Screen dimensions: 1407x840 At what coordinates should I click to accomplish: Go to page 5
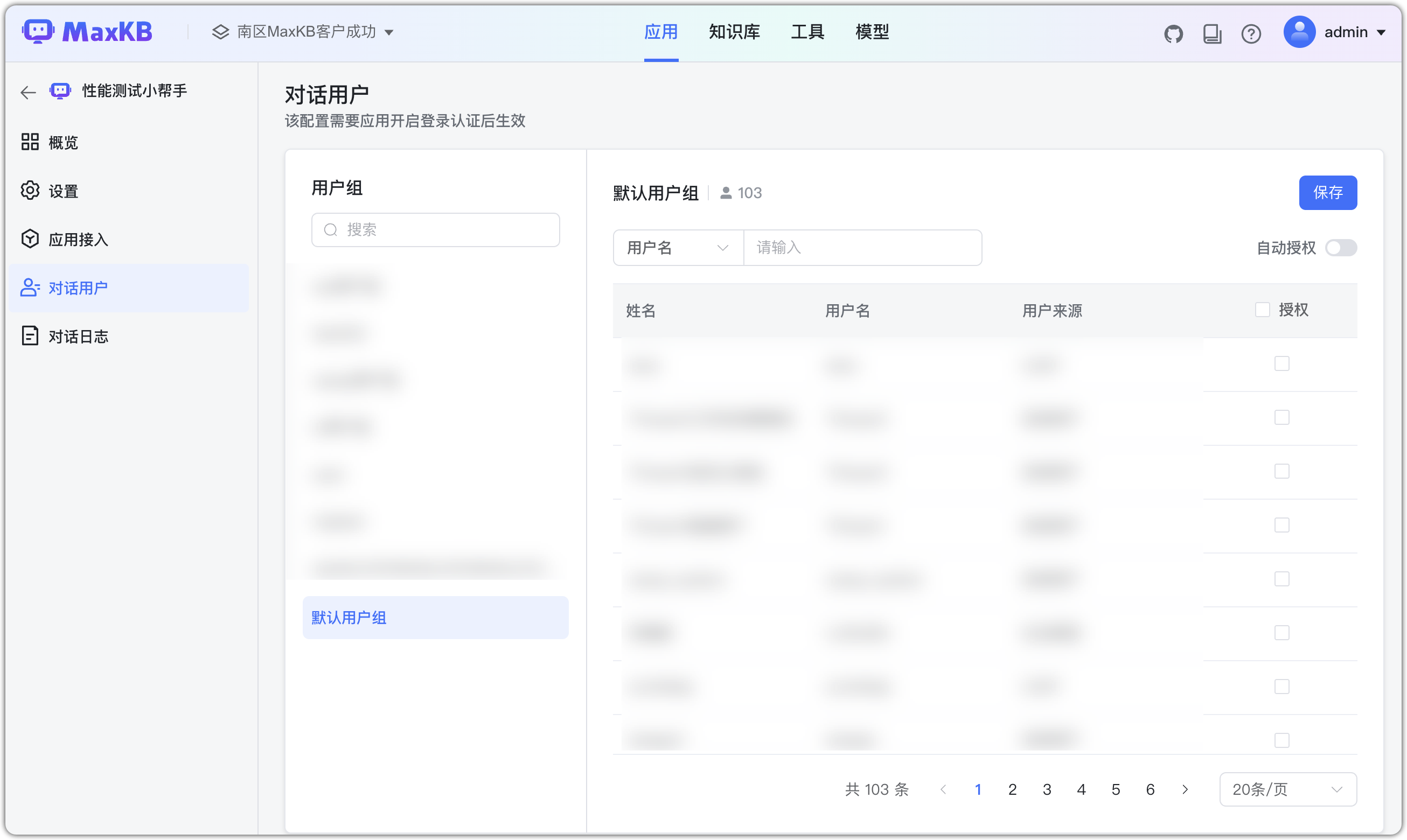pos(1116,789)
